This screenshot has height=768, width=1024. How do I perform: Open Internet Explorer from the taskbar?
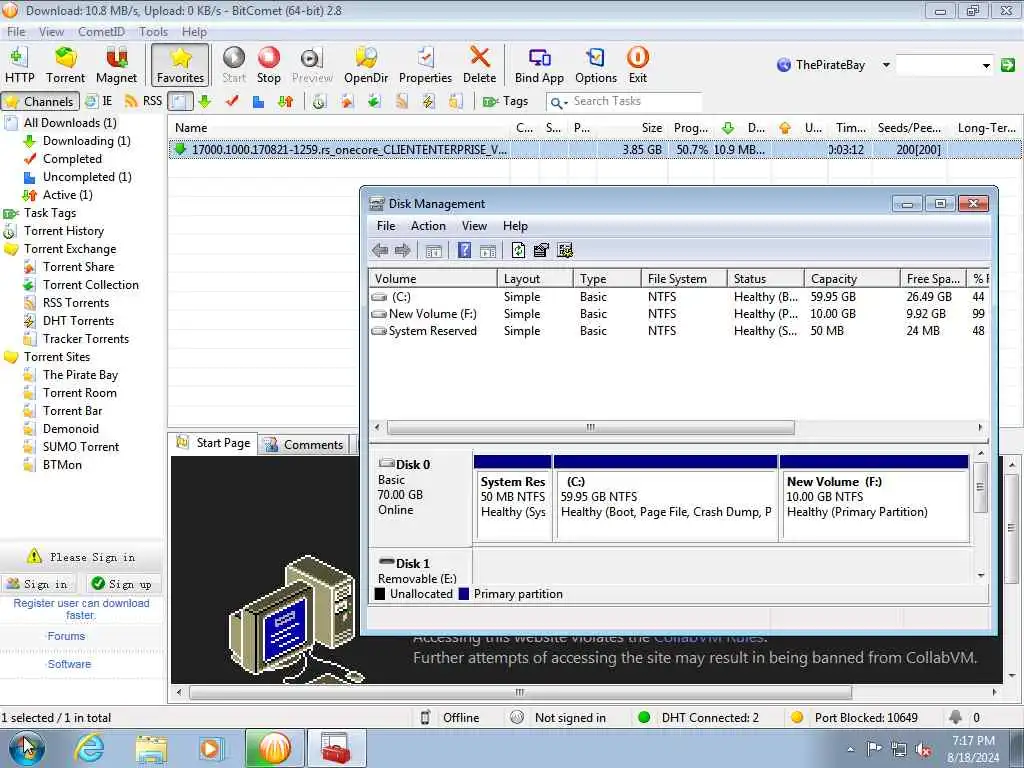click(x=88, y=748)
